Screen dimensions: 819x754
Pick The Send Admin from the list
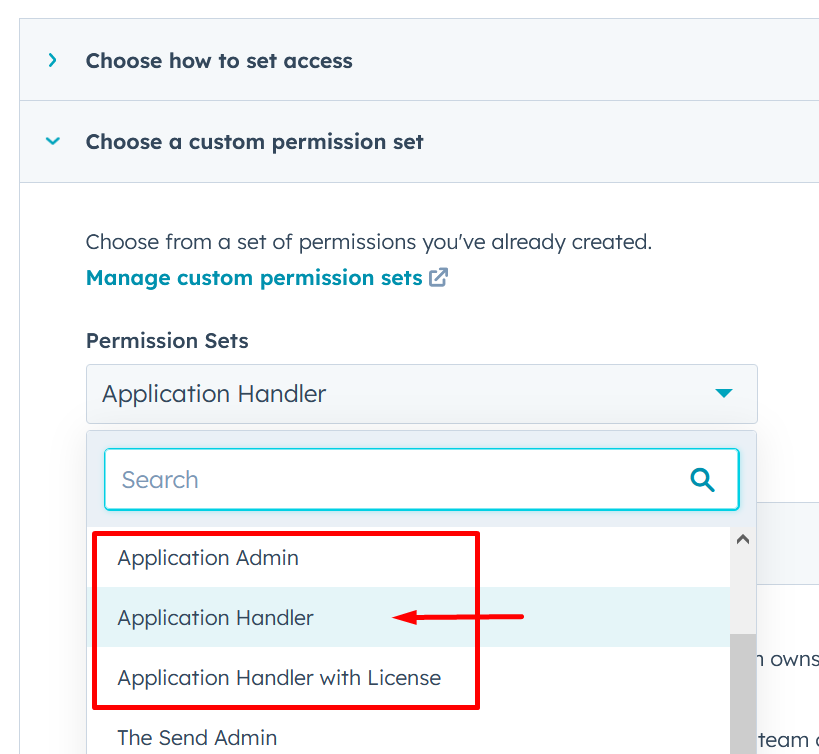click(197, 738)
